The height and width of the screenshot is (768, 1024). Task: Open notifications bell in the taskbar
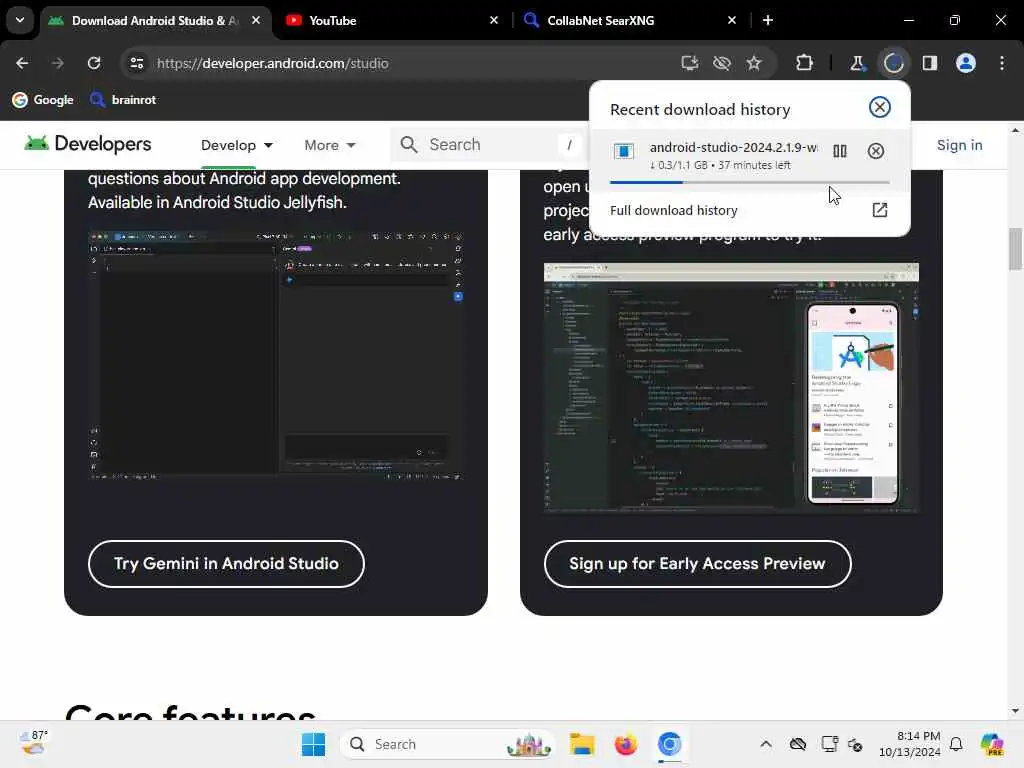(x=956, y=744)
